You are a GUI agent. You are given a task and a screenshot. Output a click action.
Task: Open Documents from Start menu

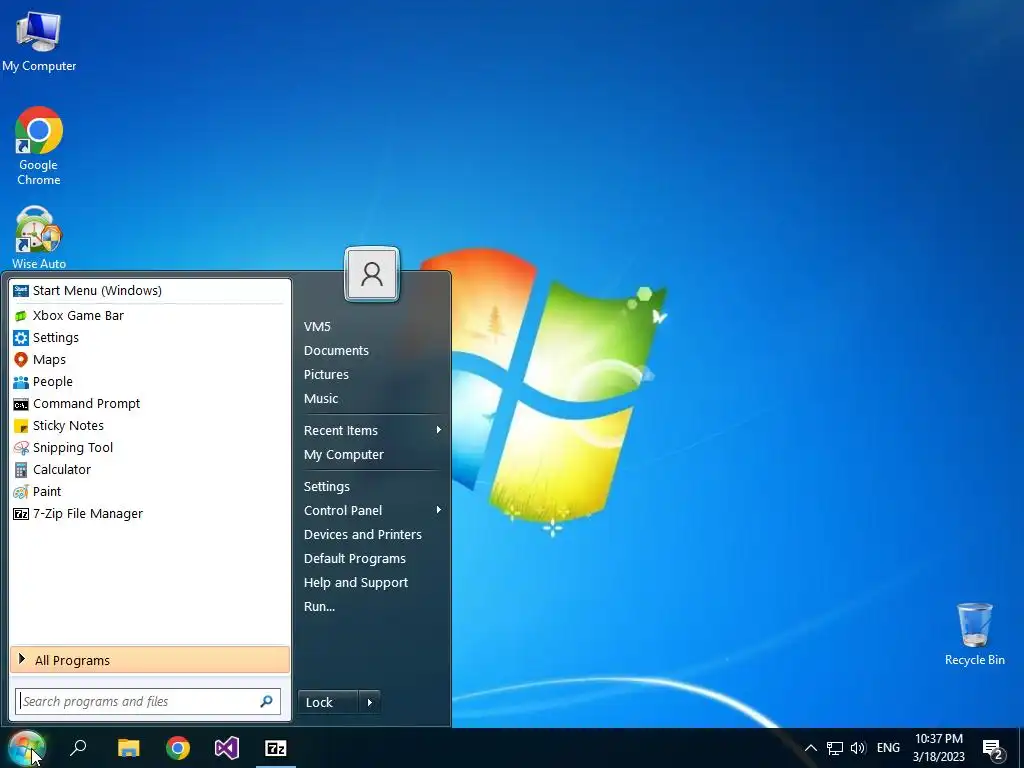click(336, 351)
